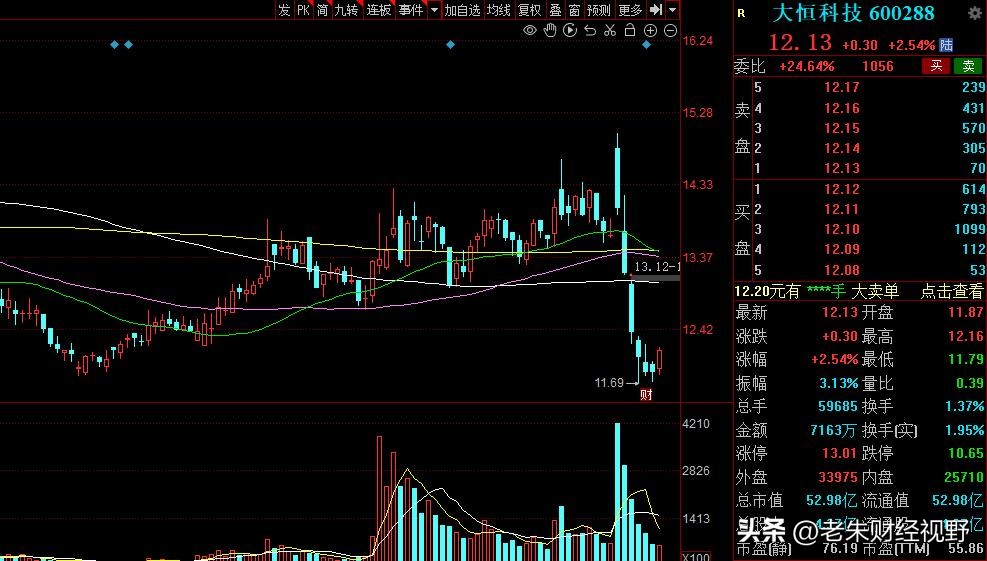
Task: Click the 发 toolbar button
Action: [x=285, y=9]
